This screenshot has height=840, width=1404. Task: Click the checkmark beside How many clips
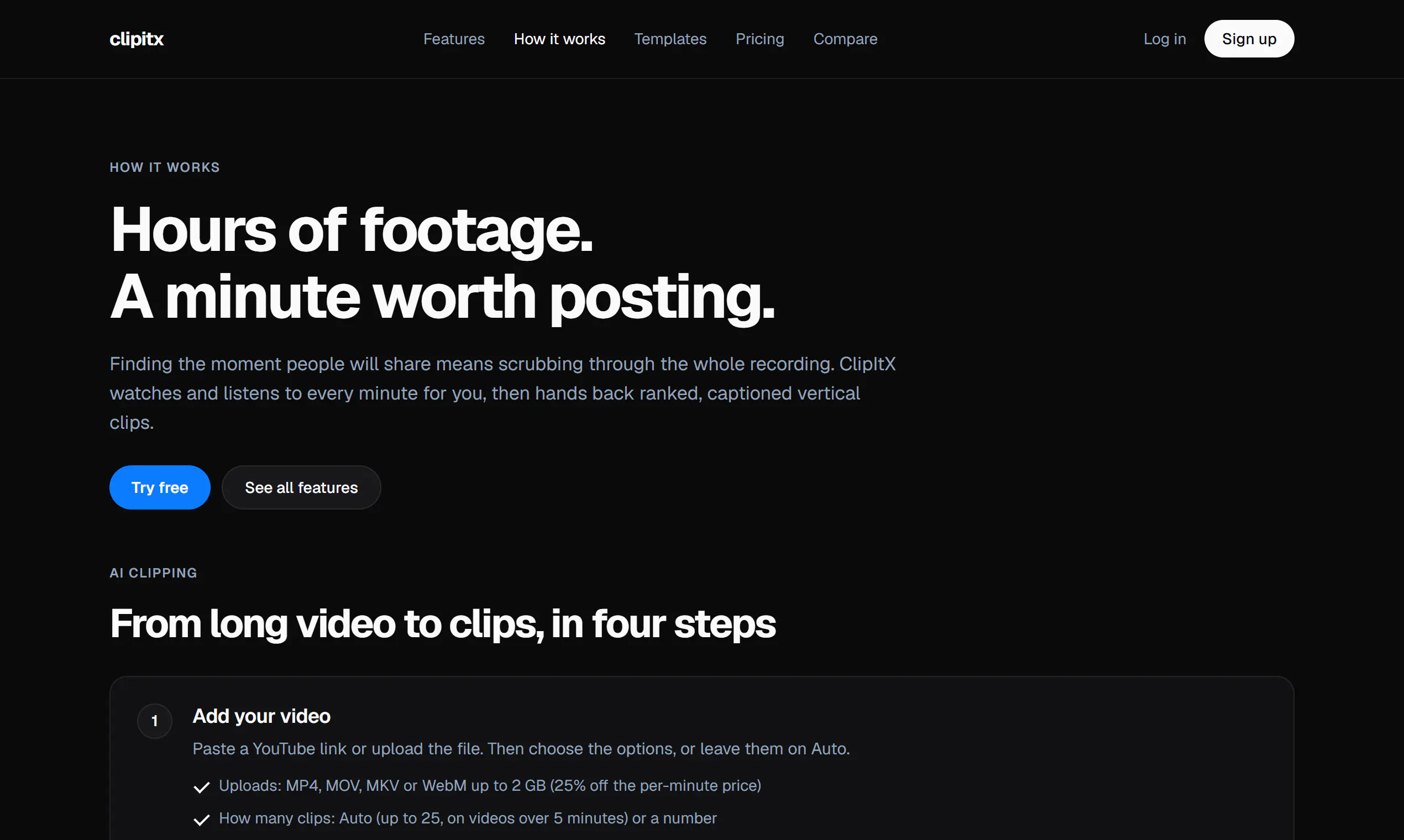coord(201,819)
